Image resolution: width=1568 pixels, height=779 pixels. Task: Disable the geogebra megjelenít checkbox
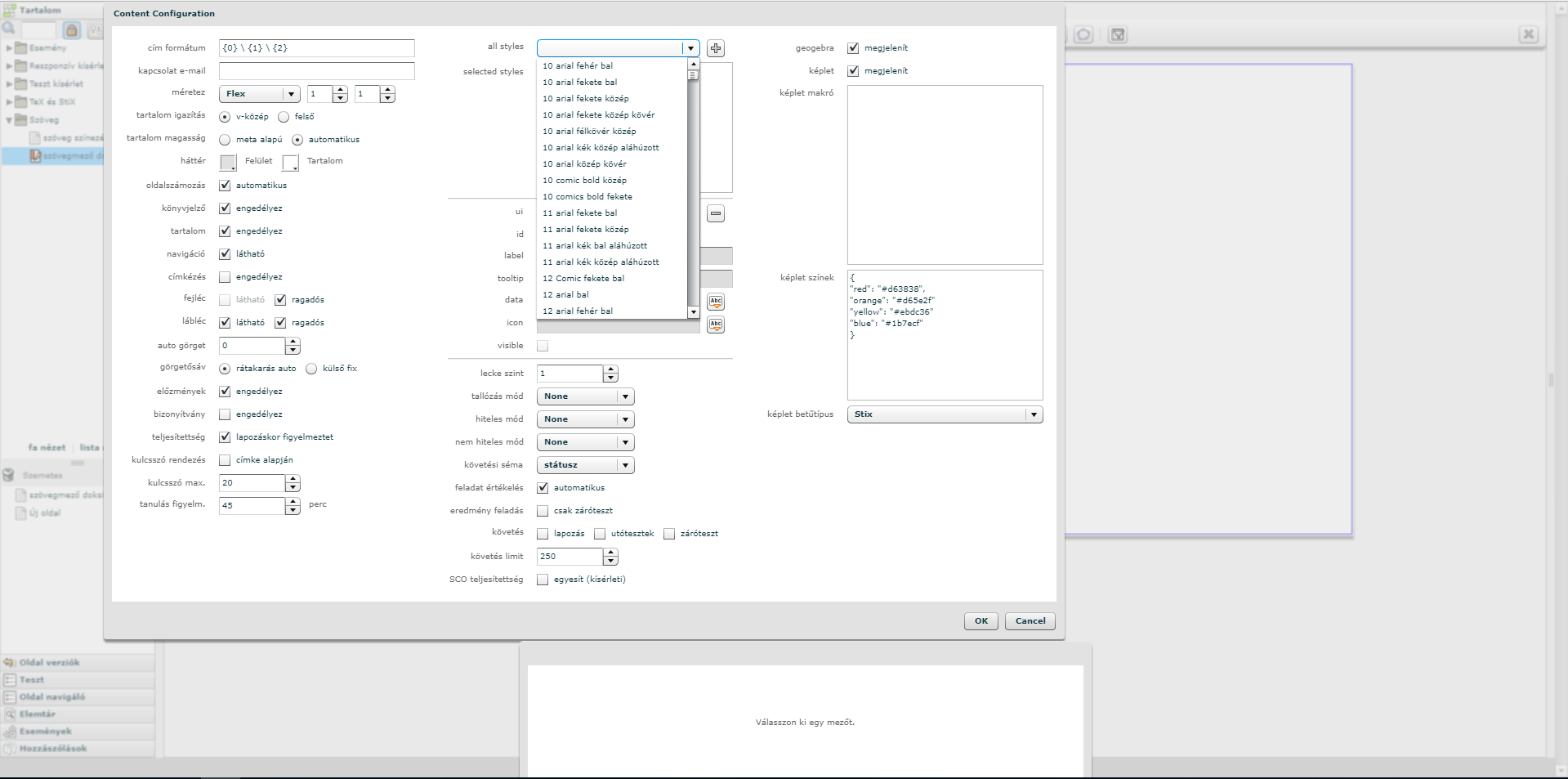pyautogui.click(x=853, y=48)
